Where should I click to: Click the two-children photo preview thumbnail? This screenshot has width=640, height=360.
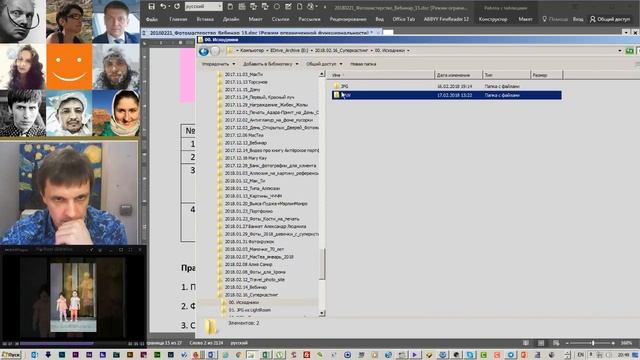pos(73,297)
